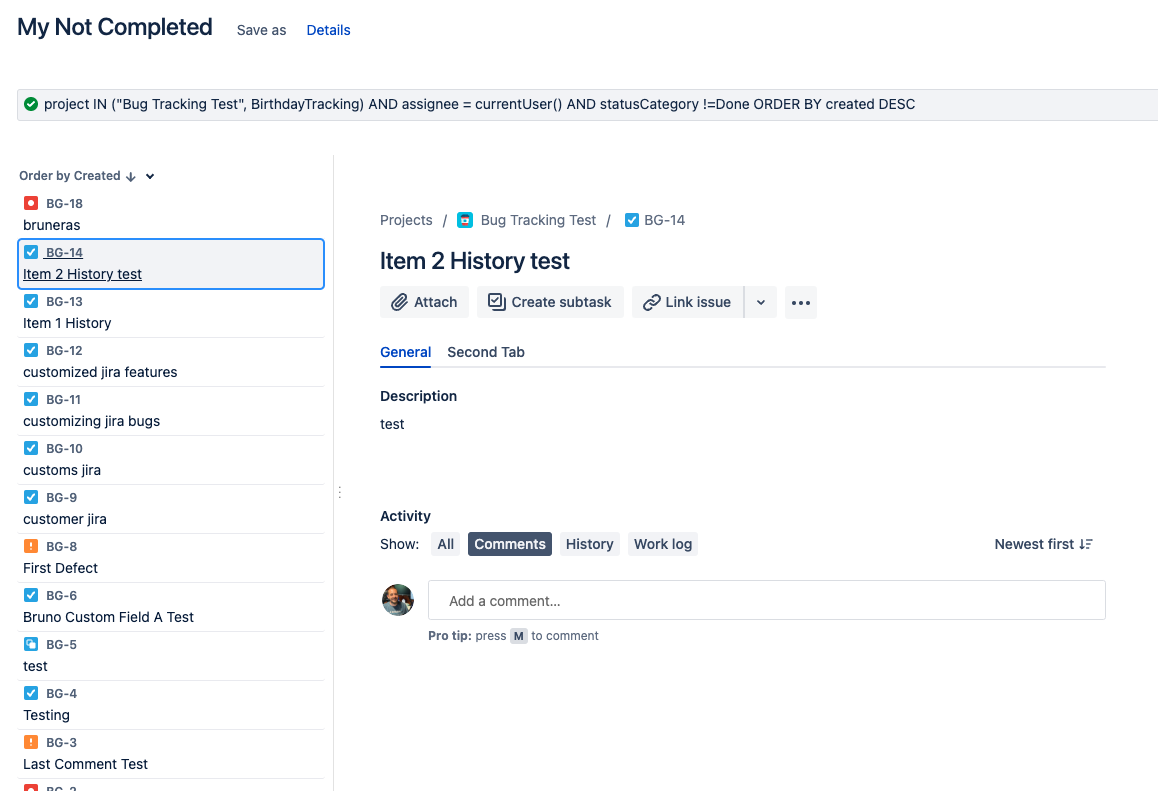Select the General tab
Screen dimensions: 1158x791
pyautogui.click(x=405, y=352)
